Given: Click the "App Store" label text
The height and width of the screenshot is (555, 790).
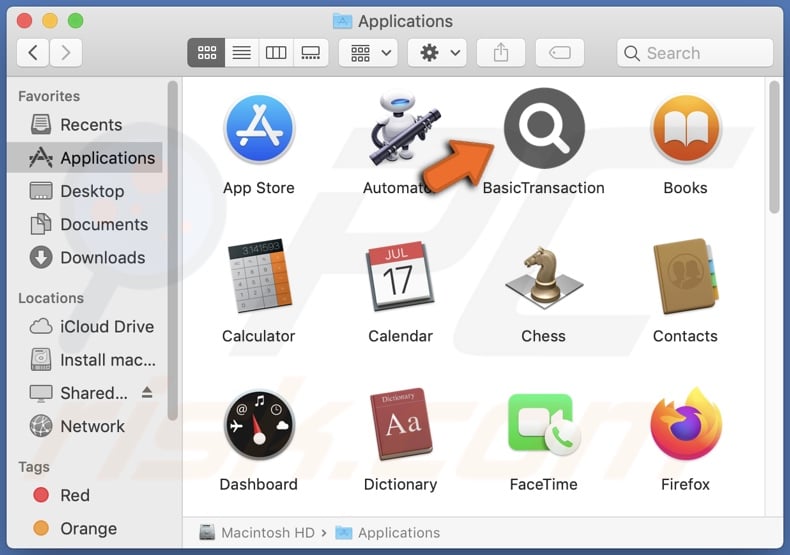Looking at the screenshot, I should 259,188.
